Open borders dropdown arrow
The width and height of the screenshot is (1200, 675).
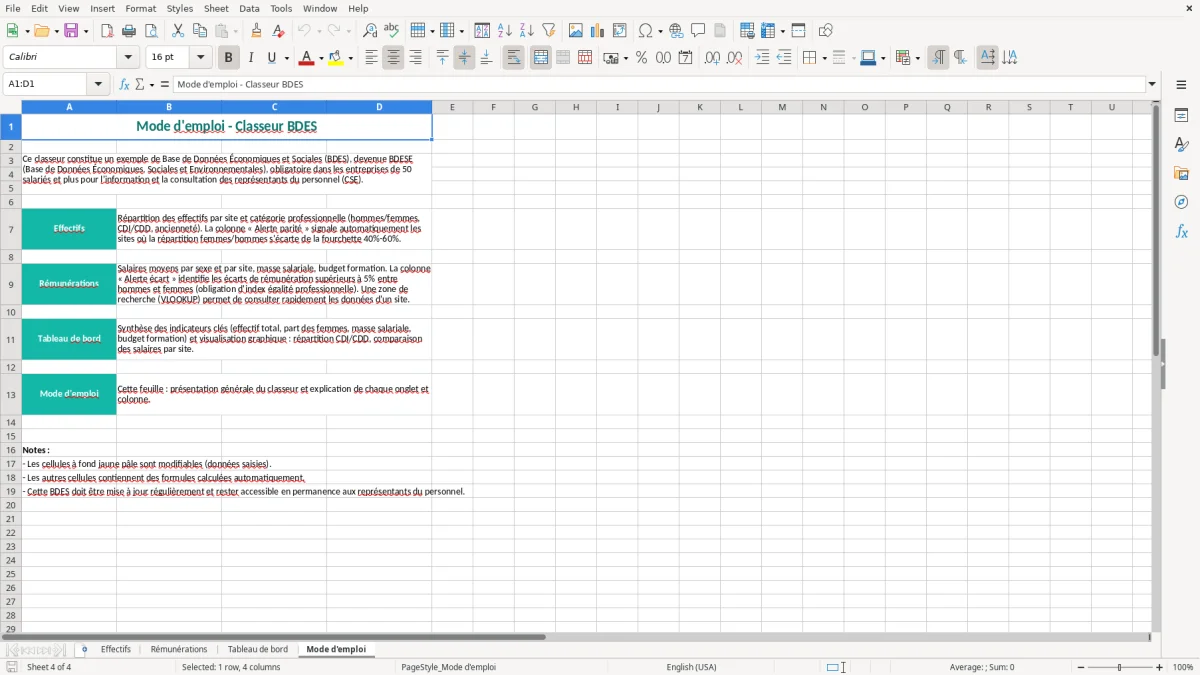click(x=823, y=58)
